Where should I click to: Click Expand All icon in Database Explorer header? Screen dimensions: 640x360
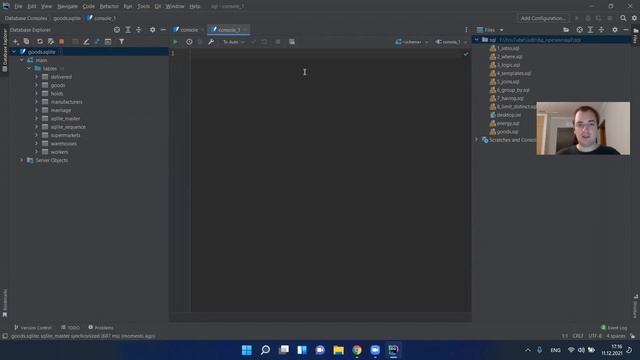[x=128, y=30]
